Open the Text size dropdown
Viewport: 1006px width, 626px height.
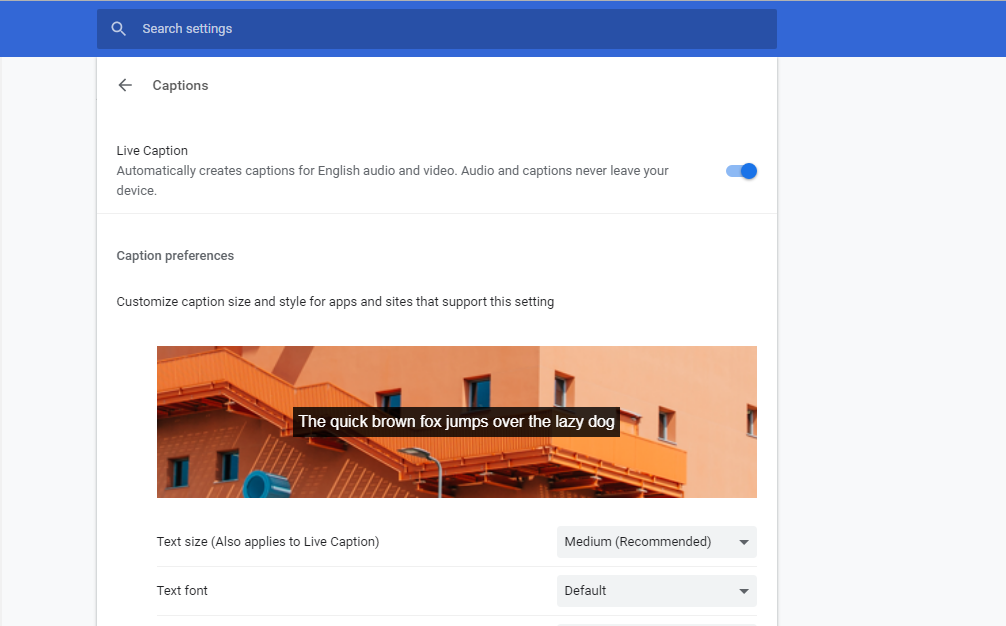(656, 542)
